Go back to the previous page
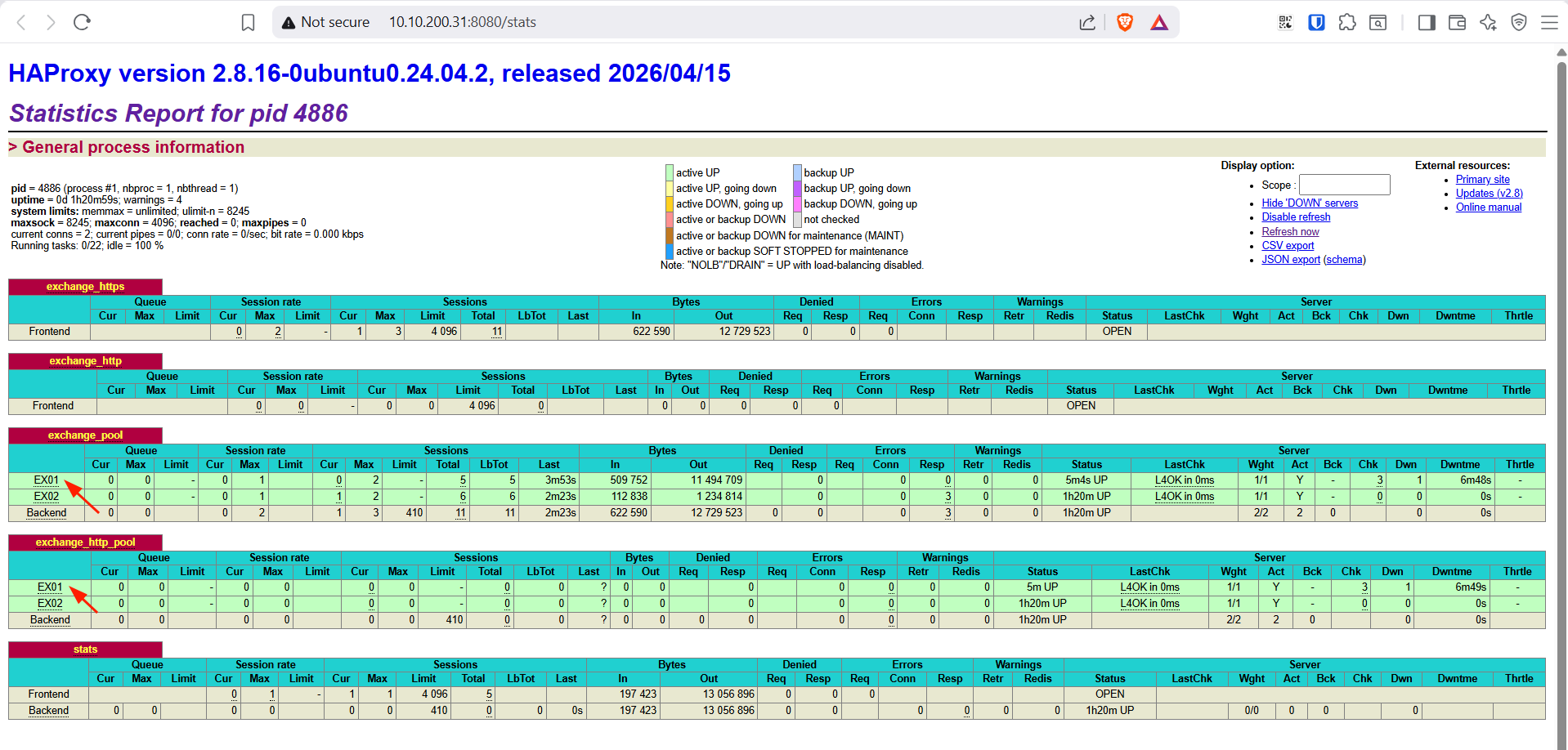 22,22
